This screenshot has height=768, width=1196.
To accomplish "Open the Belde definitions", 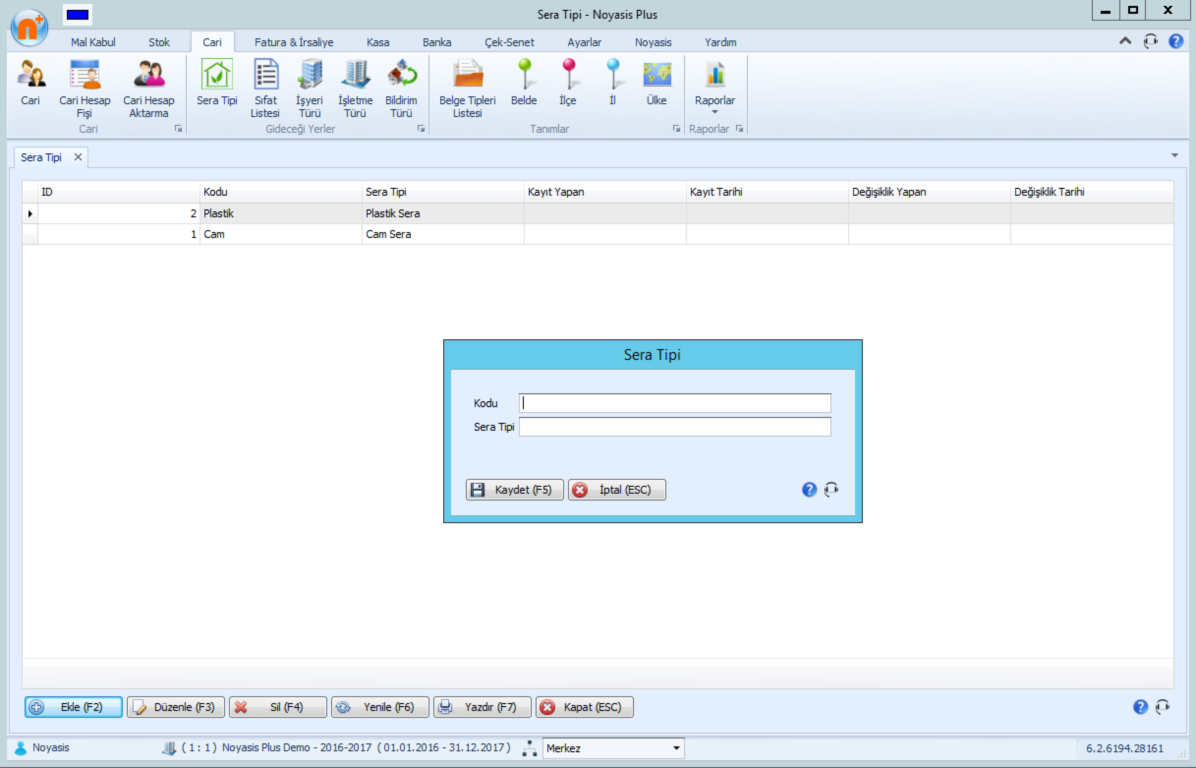I will point(524,82).
